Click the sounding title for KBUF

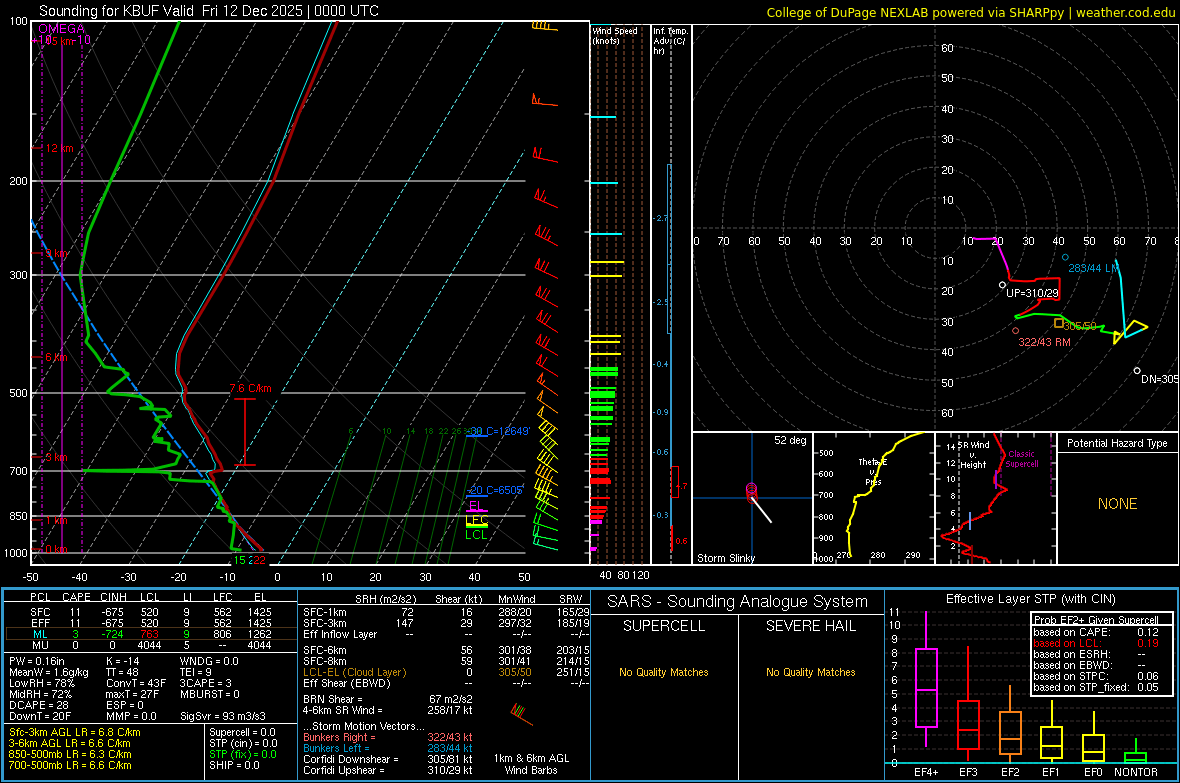208,11
